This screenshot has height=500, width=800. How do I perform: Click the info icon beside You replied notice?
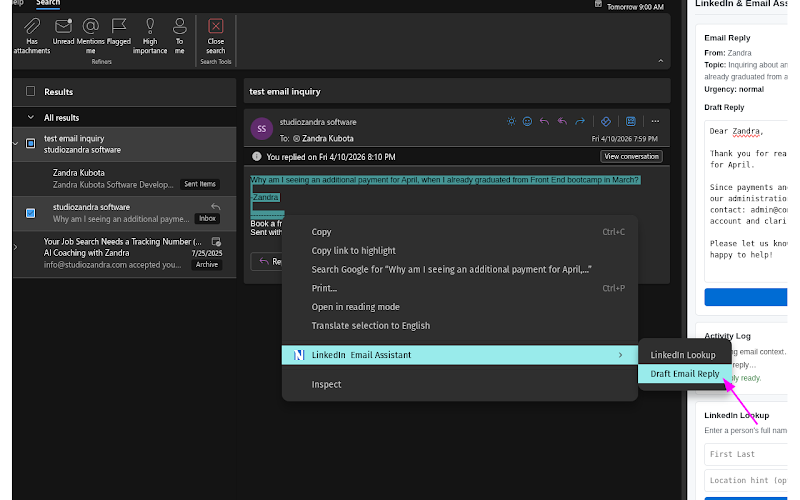point(257,157)
